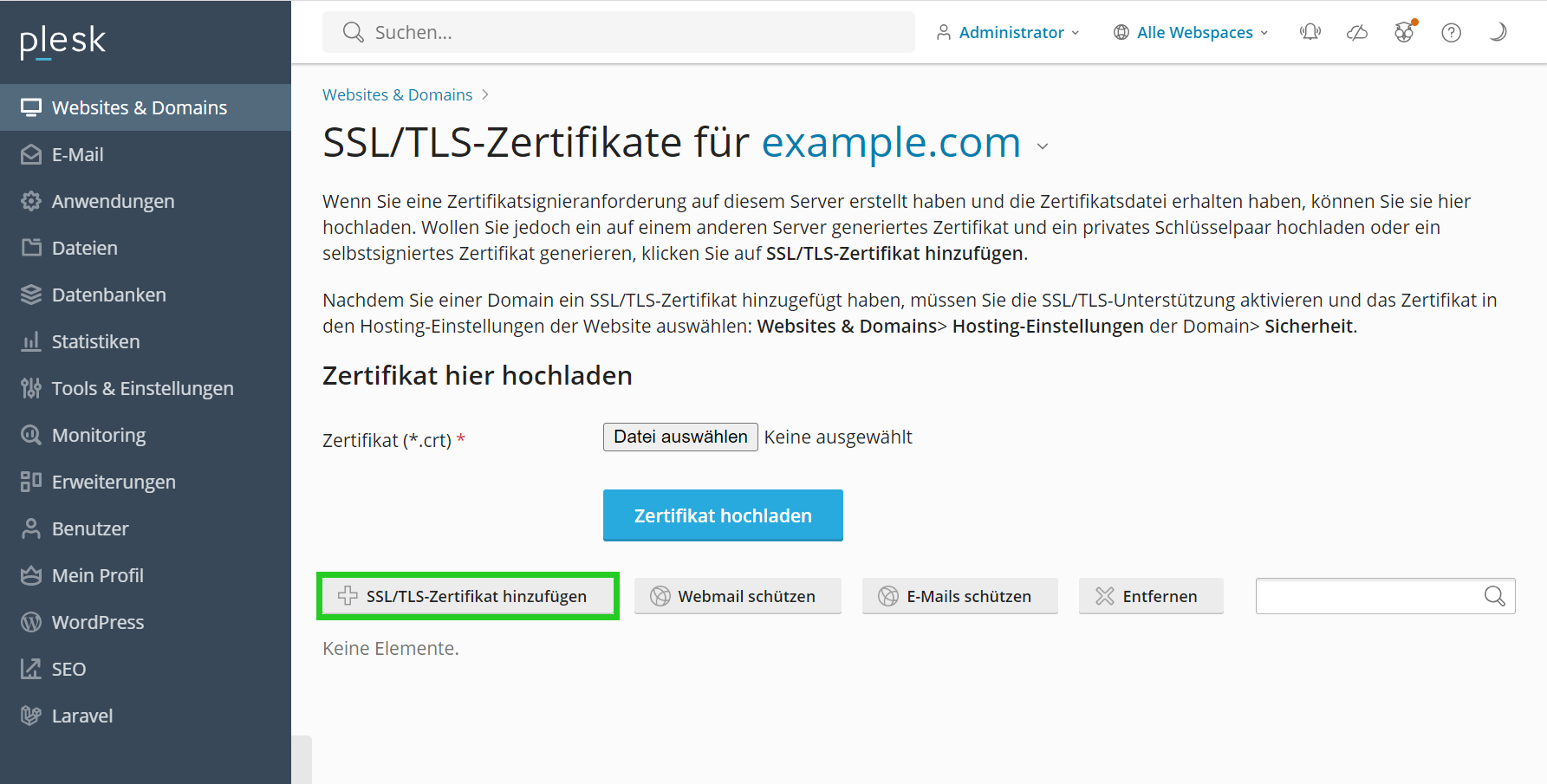Open Datenbanken section

click(x=146, y=295)
